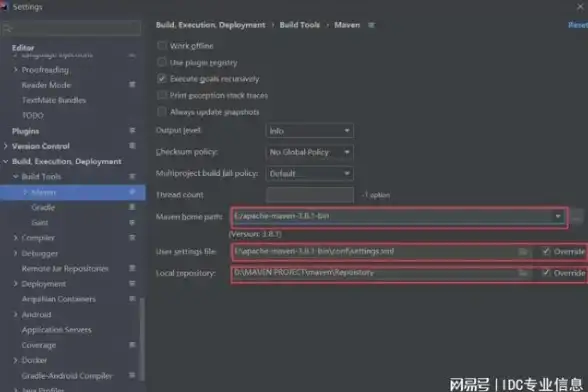
Task: Click project-level icon beside Gradle-Android Compiler
Action: pyautogui.click(x=132, y=375)
